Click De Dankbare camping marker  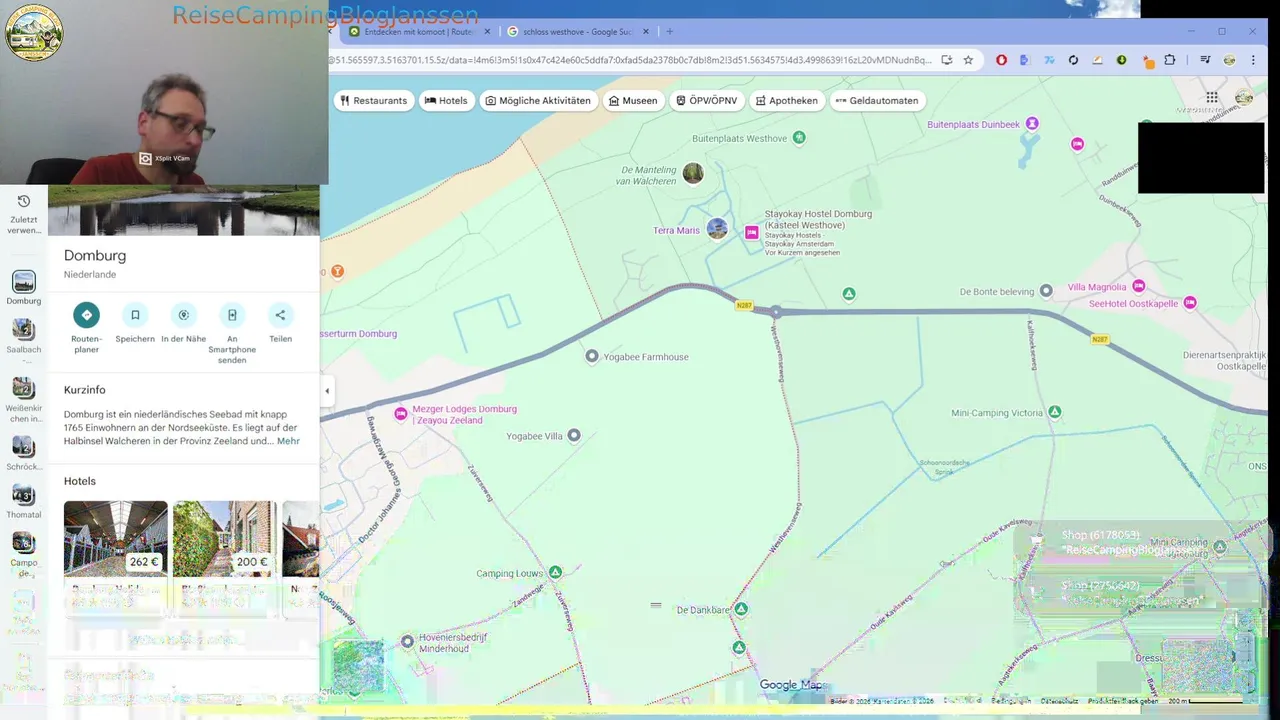click(x=741, y=609)
